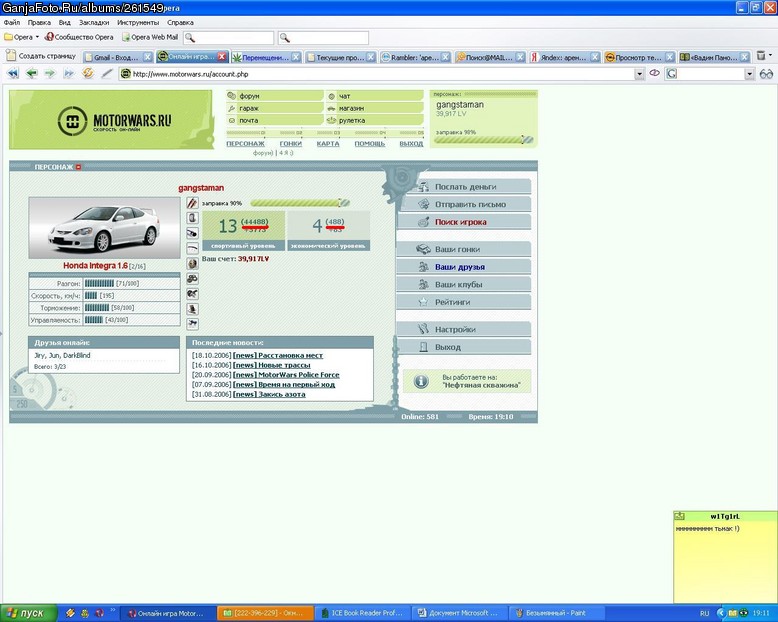Switch to the Яndex tab
778x622 pixels.
coord(563,57)
